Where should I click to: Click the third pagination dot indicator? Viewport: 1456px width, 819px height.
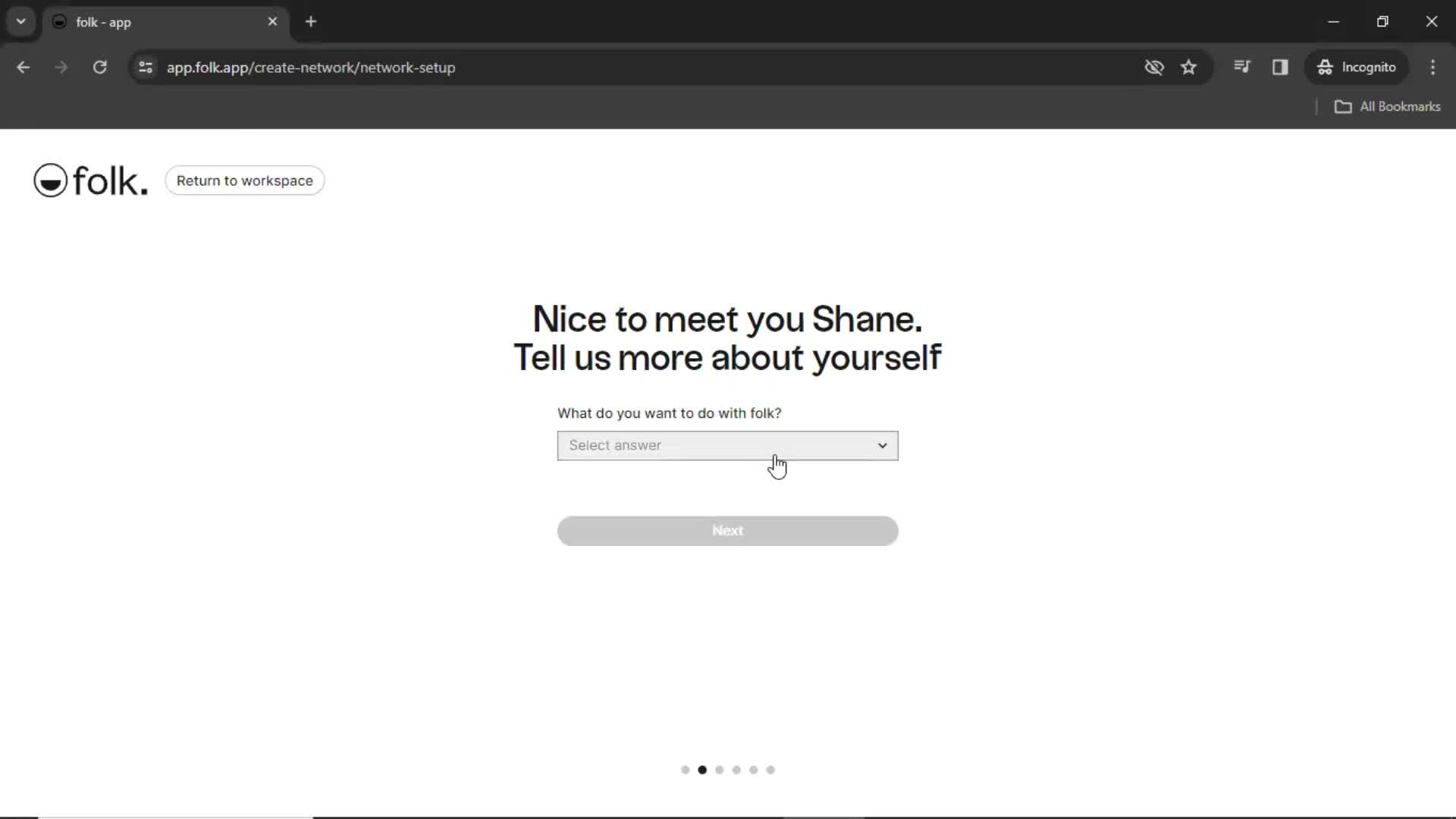(x=719, y=769)
